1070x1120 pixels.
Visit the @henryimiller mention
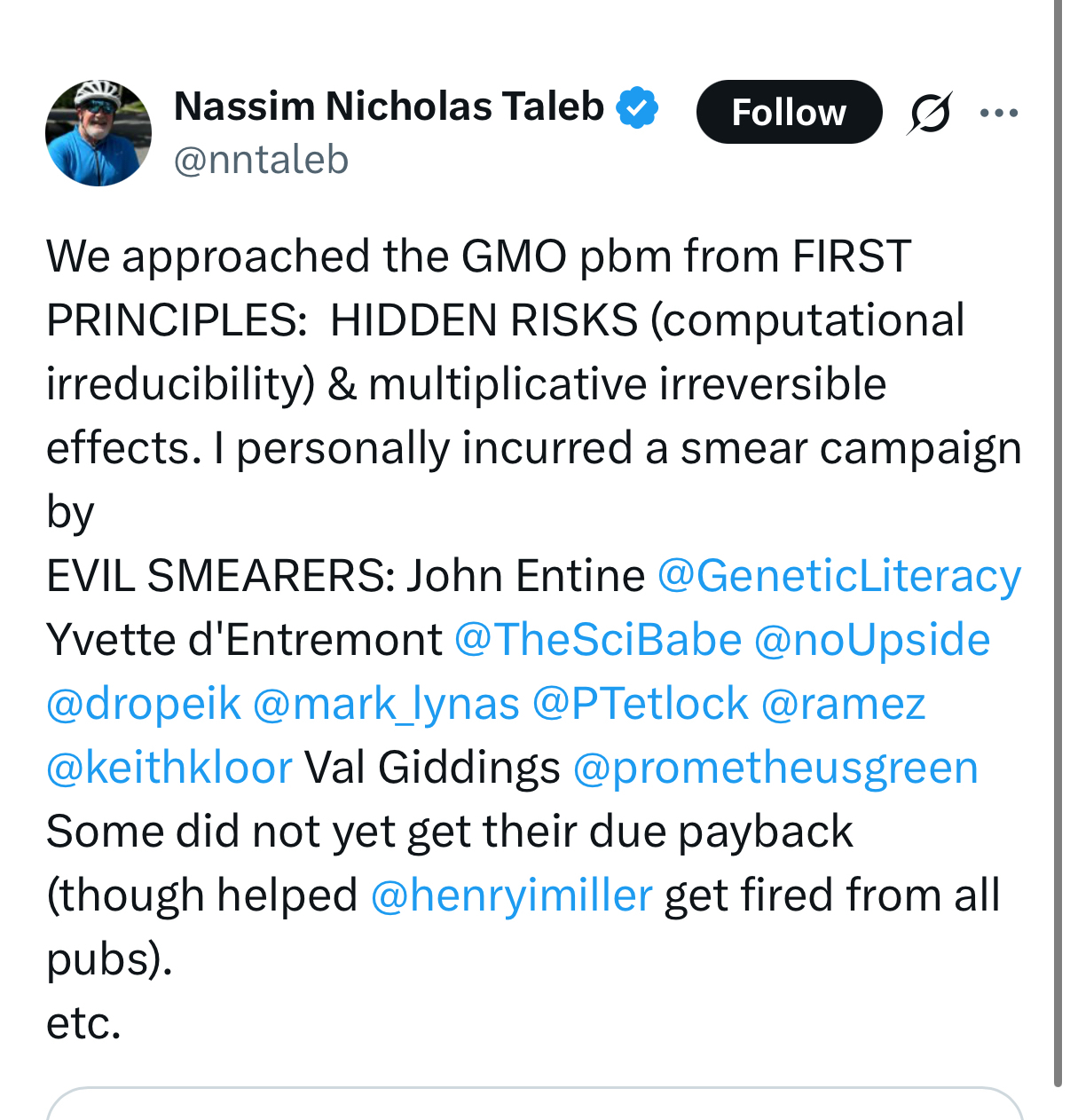click(511, 895)
